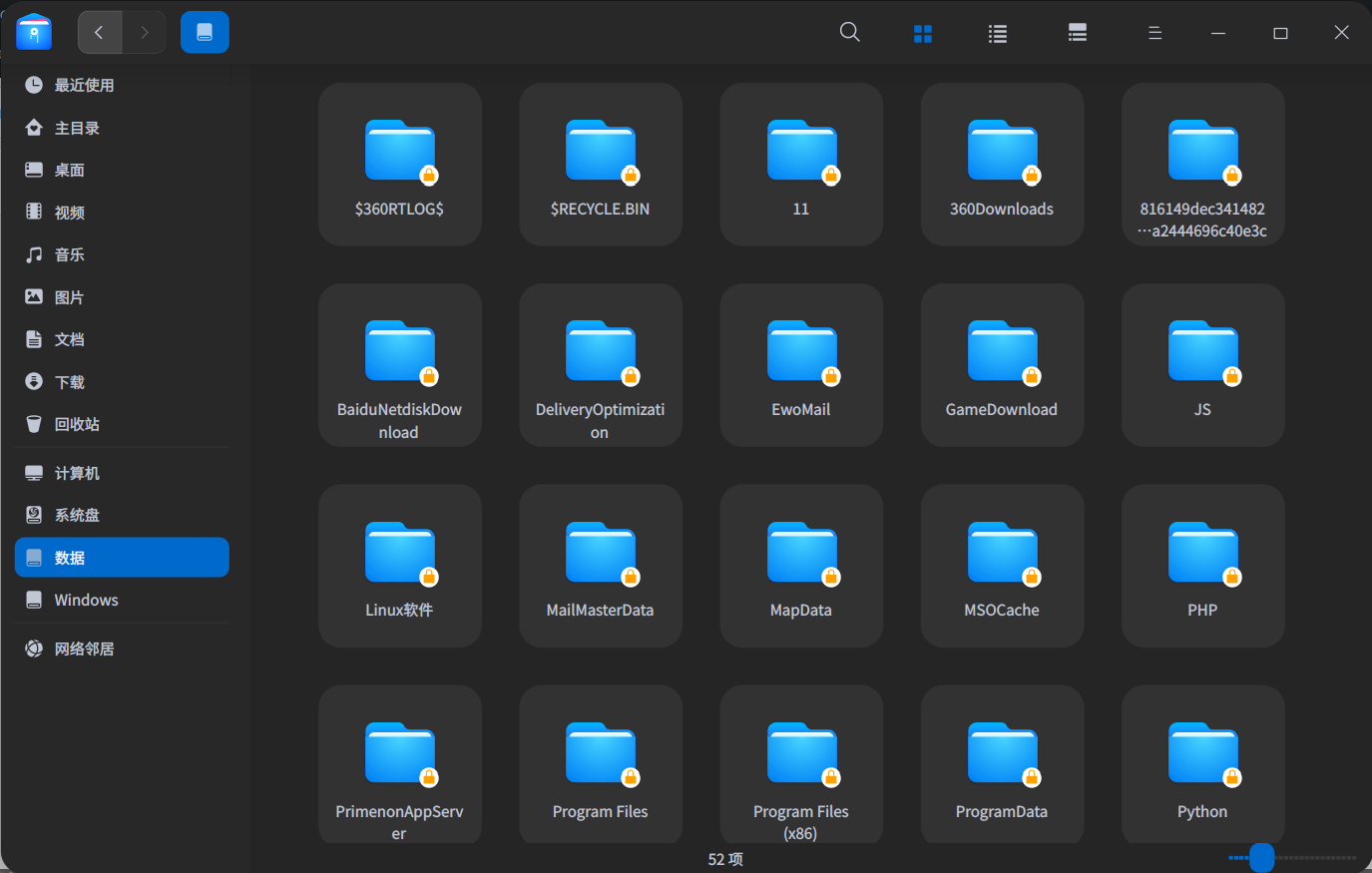Screen dimensions: 1372x873
Task: Select 回收站 sidebar entry
Action: tap(122, 424)
